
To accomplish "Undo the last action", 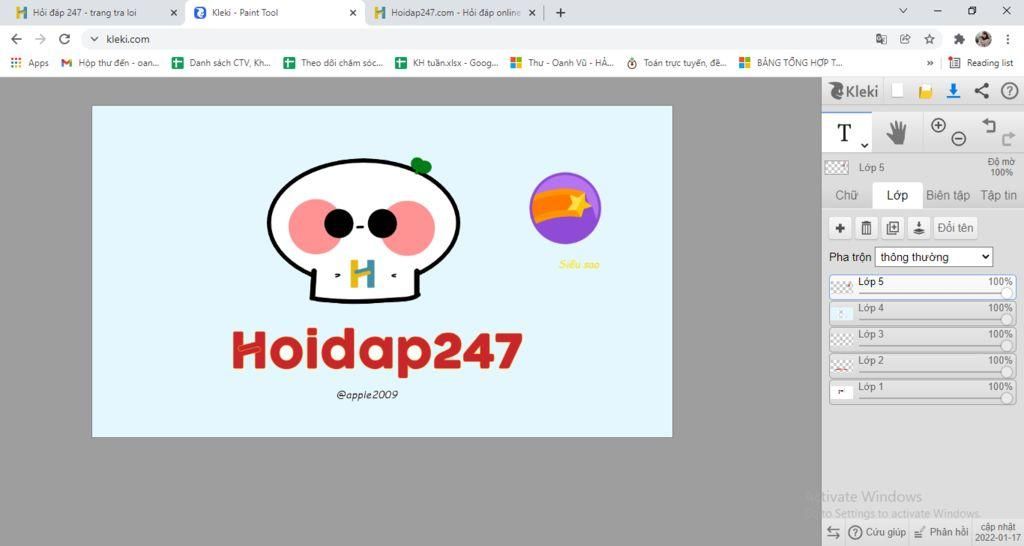I will point(989,125).
